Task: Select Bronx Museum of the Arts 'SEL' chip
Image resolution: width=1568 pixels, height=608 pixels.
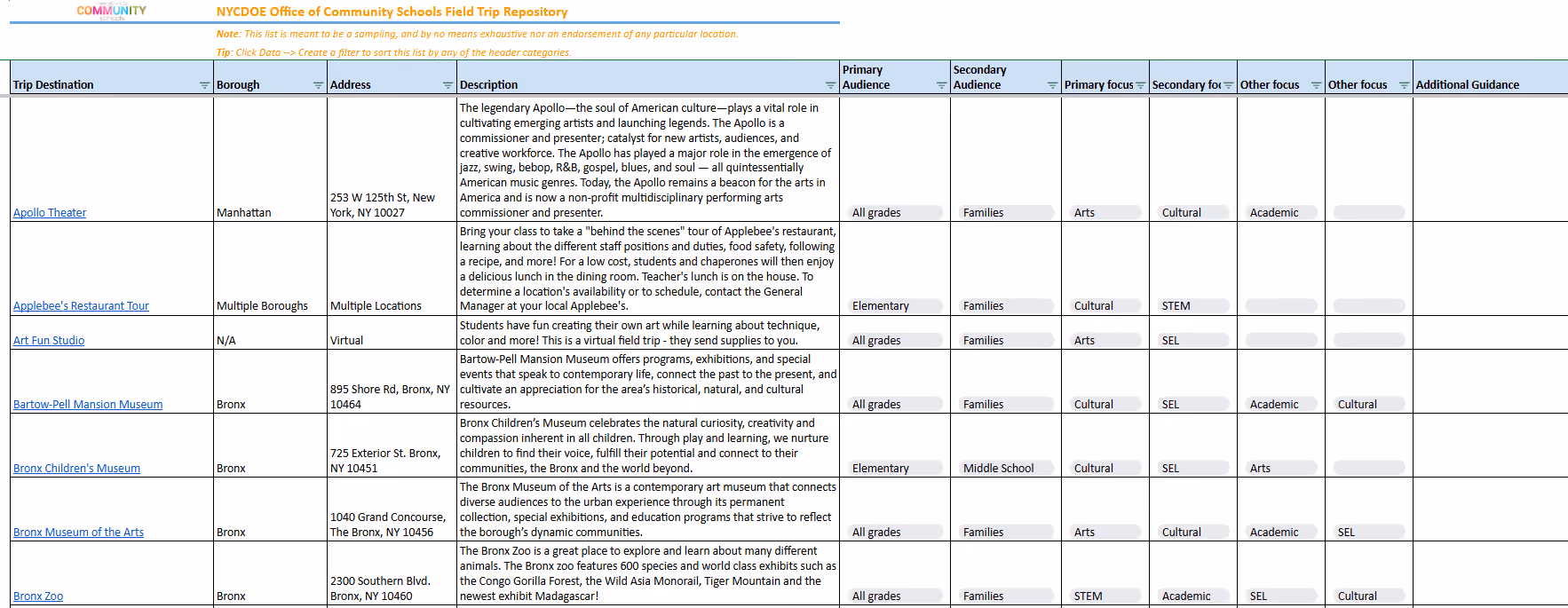Action: pos(1368,533)
